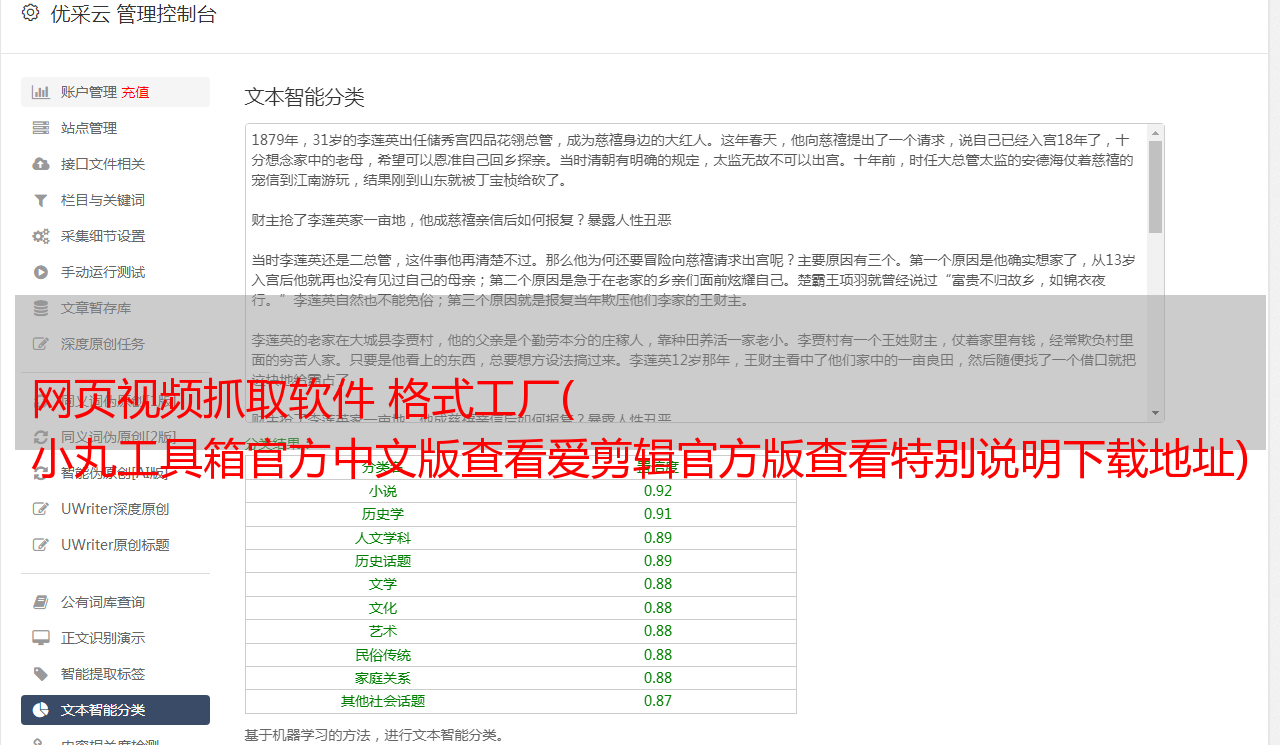Click the monitor icon for 正文识别演示
This screenshot has height=745, width=1280.
point(41,638)
